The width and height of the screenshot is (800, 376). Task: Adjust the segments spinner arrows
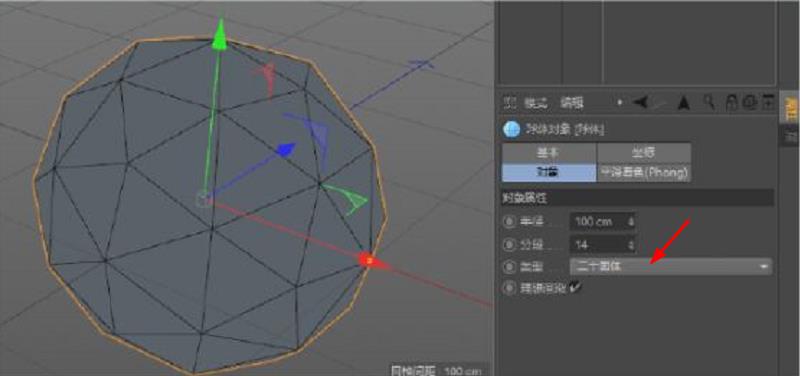click(x=632, y=245)
